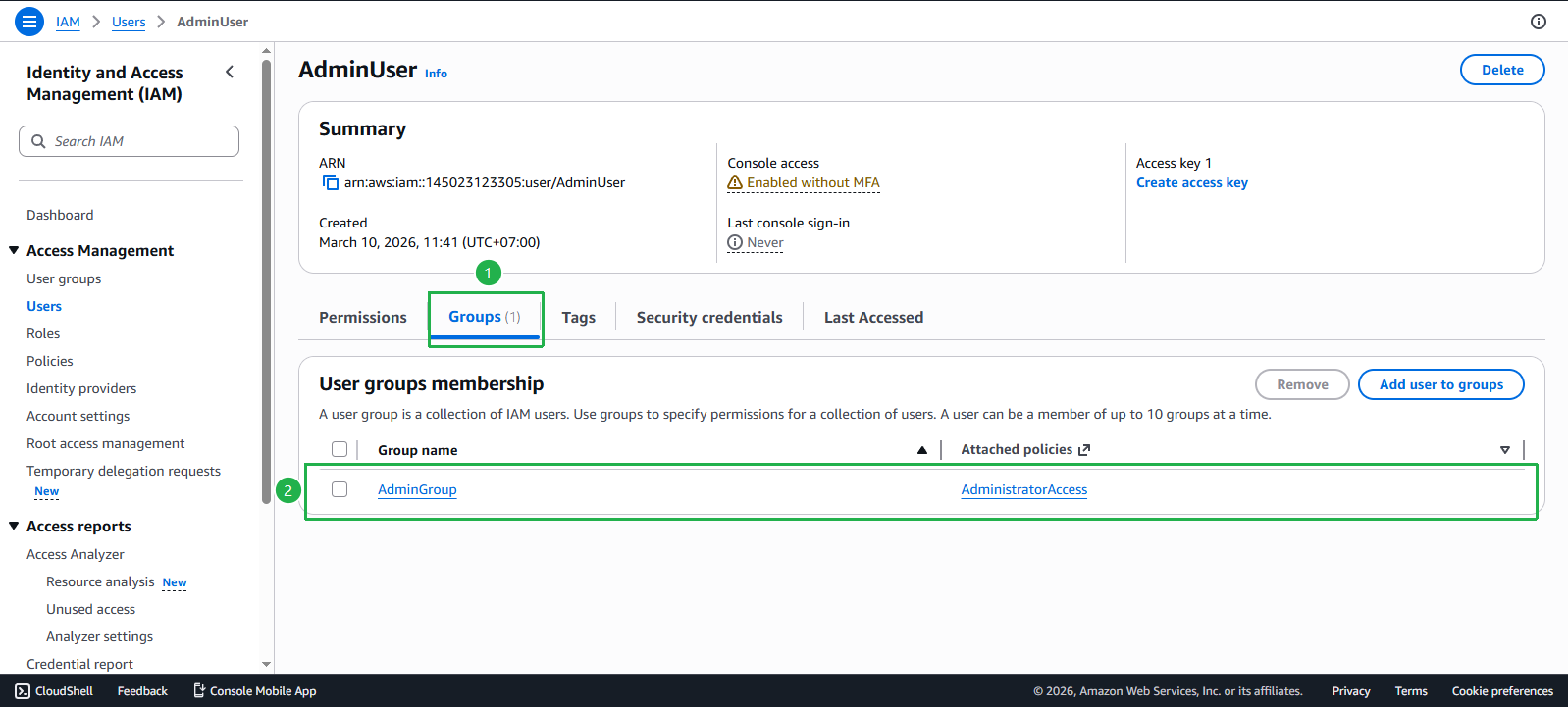Click the Remove button

coord(1302,384)
